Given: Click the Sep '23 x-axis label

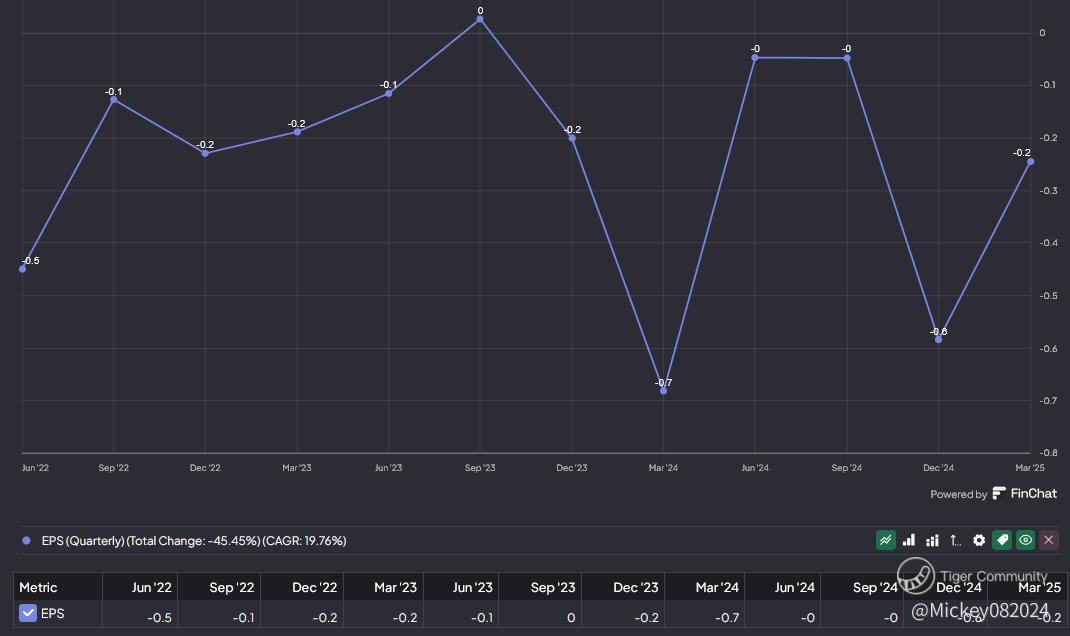Looking at the screenshot, I should click(480, 467).
